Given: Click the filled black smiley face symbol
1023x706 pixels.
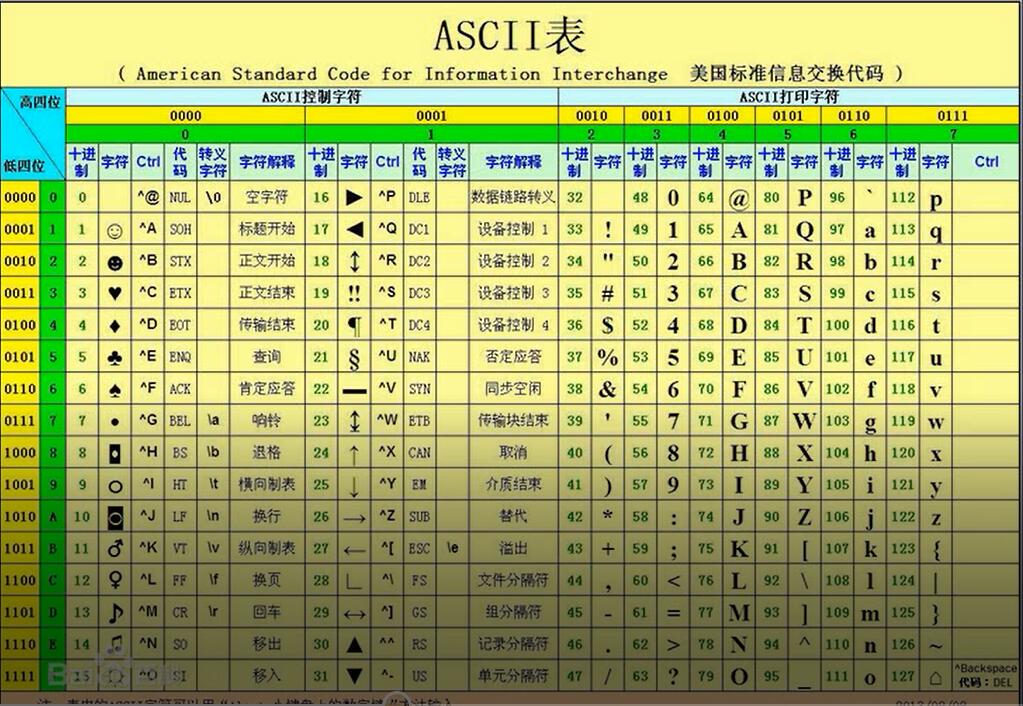Looking at the screenshot, I should pyautogui.click(x=115, y=262).
